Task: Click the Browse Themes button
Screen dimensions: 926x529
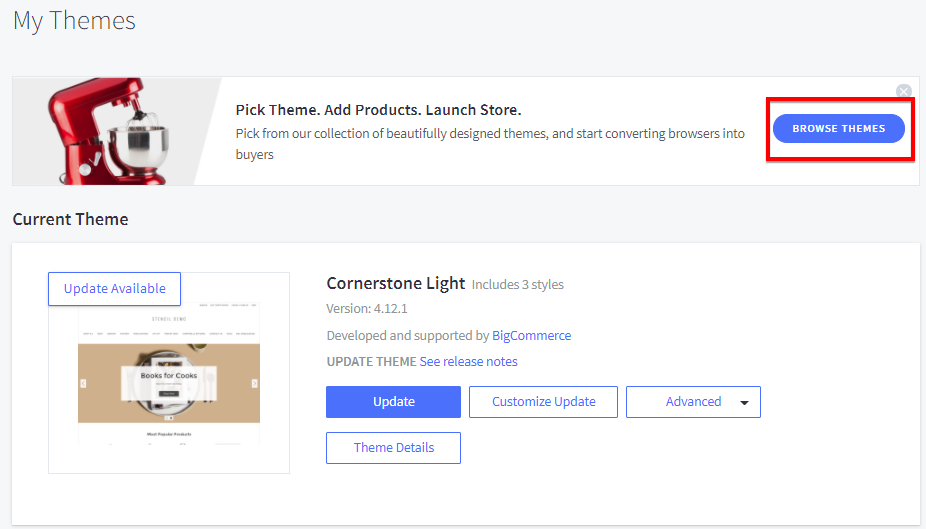Action: pos(838,129)
